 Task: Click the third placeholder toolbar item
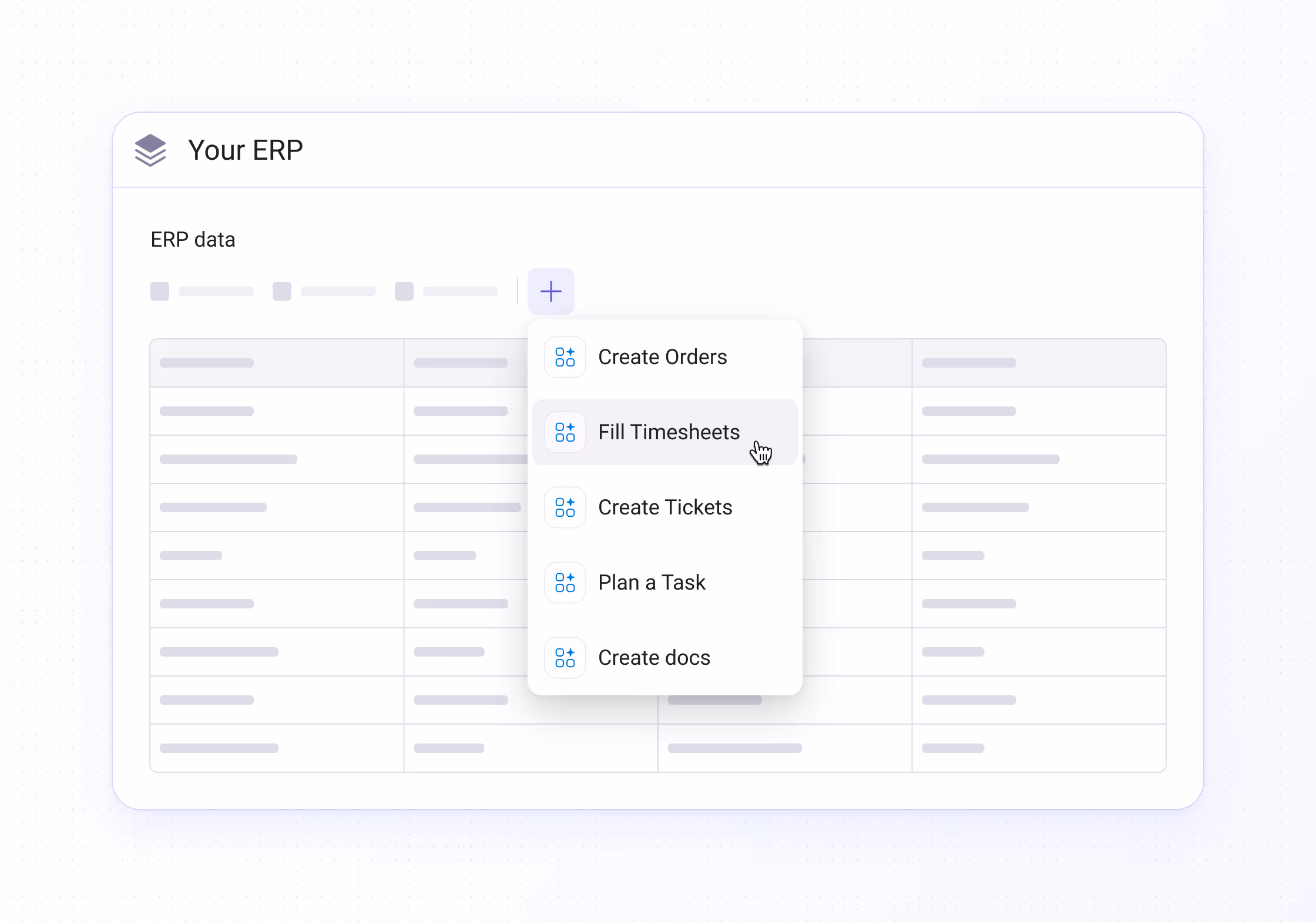pyautogui.click(x=446, y=291)
